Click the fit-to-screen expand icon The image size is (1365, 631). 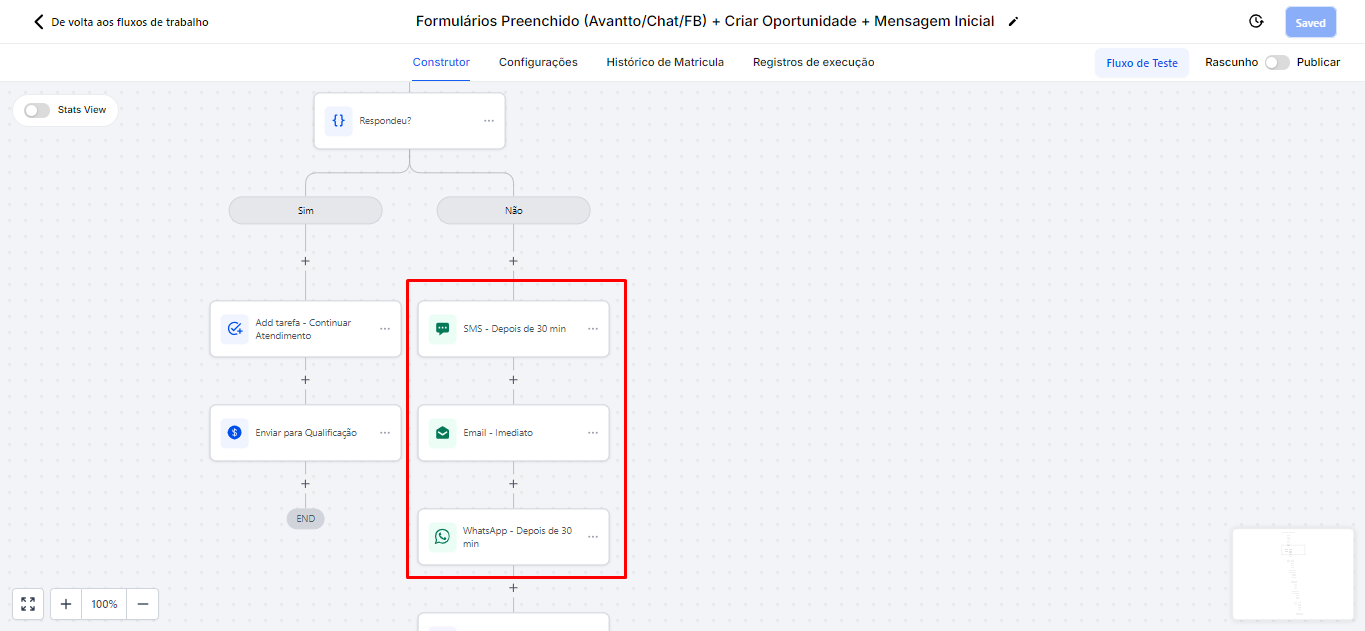(28, 604)
